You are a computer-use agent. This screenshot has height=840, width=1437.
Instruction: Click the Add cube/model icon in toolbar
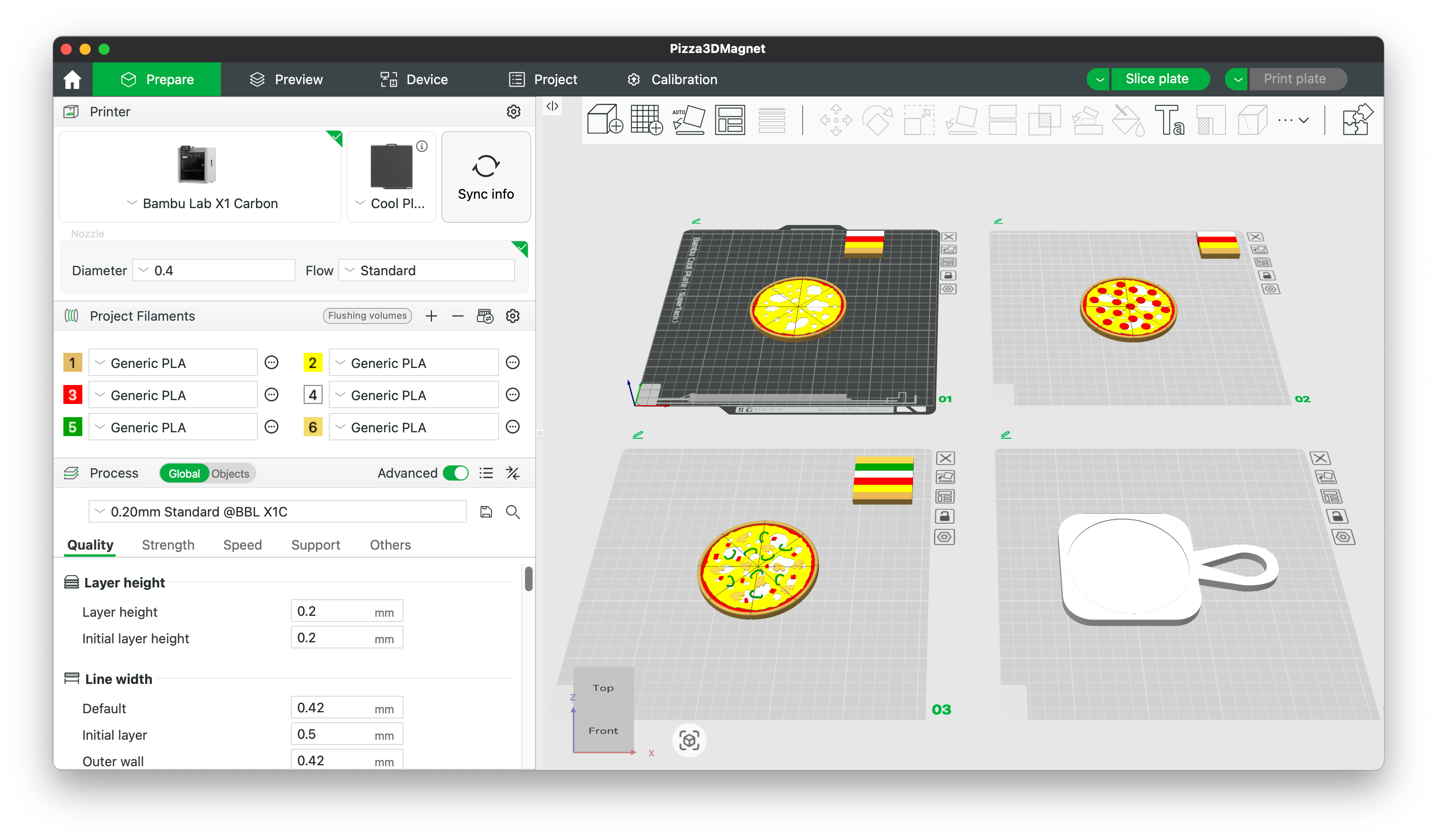coord(605,120)
